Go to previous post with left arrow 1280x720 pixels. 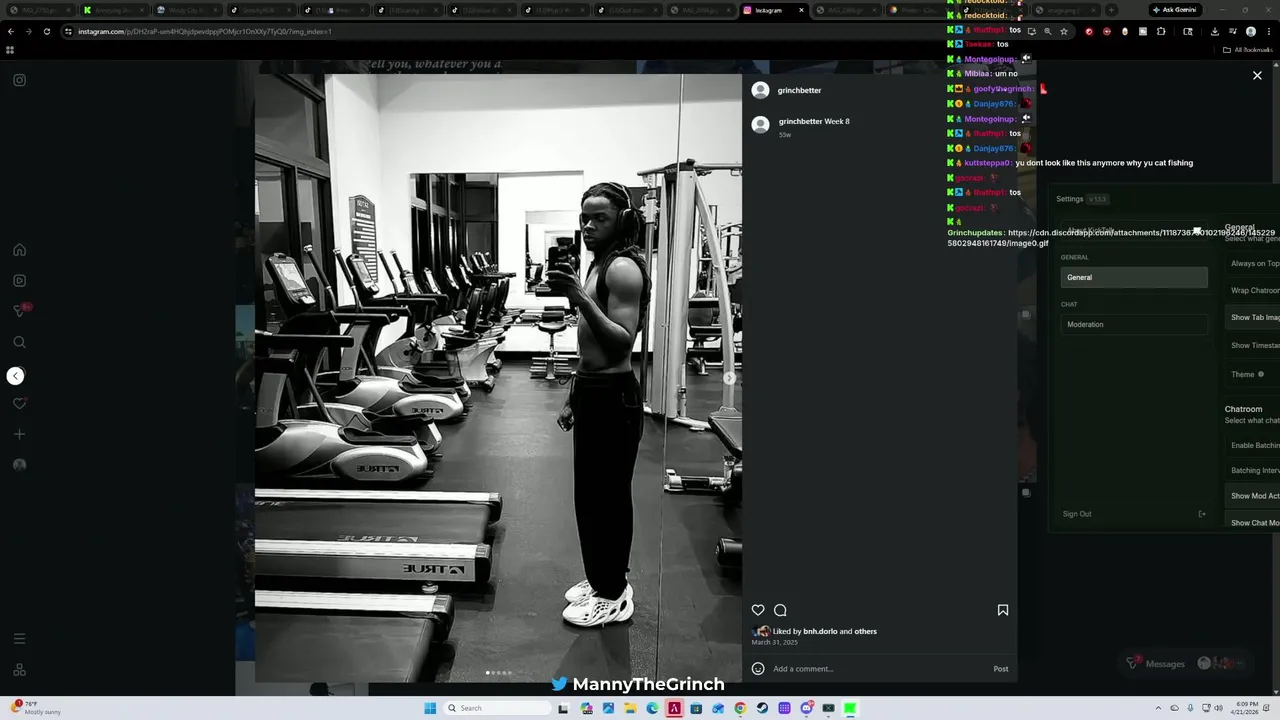[x=15, y=376]
